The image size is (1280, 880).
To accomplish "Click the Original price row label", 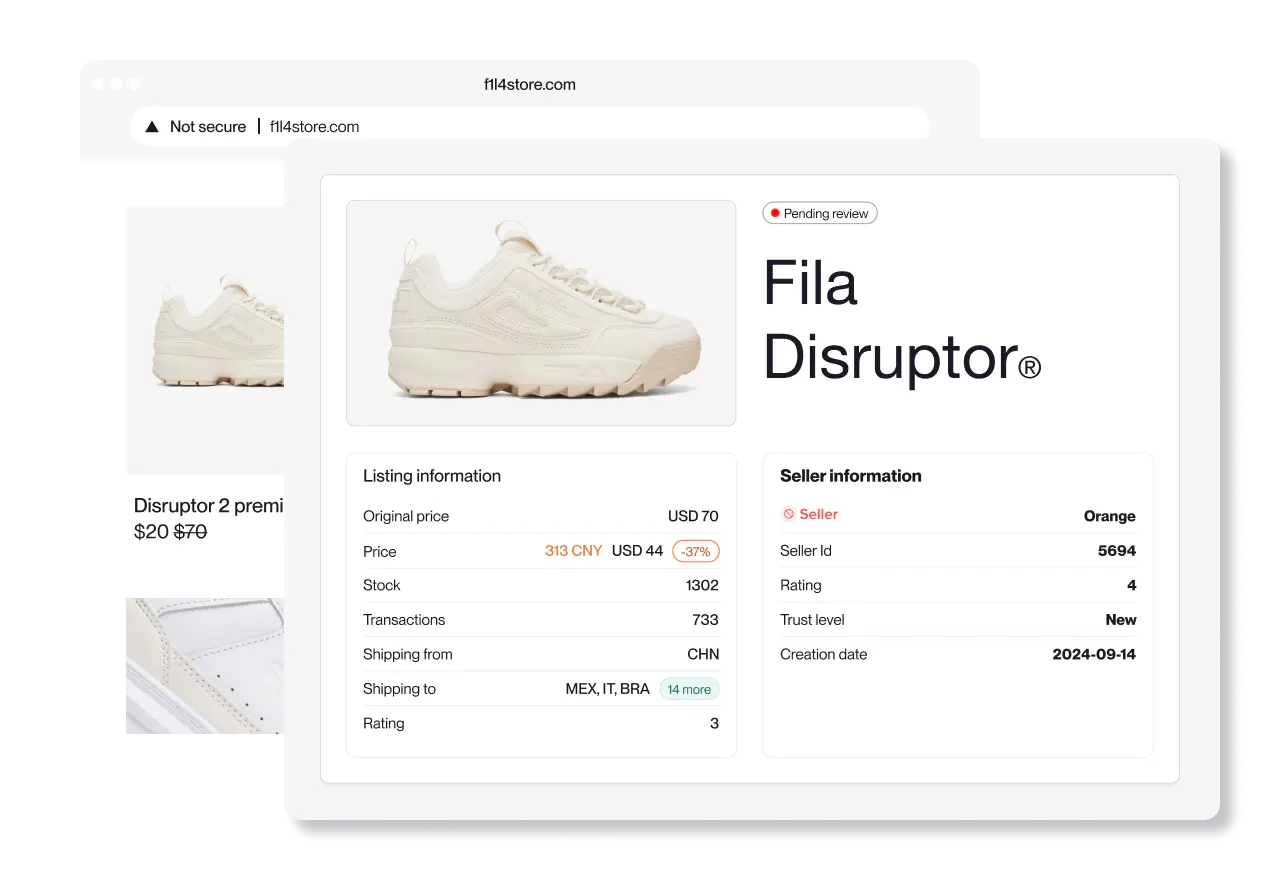I will point(406,517).
